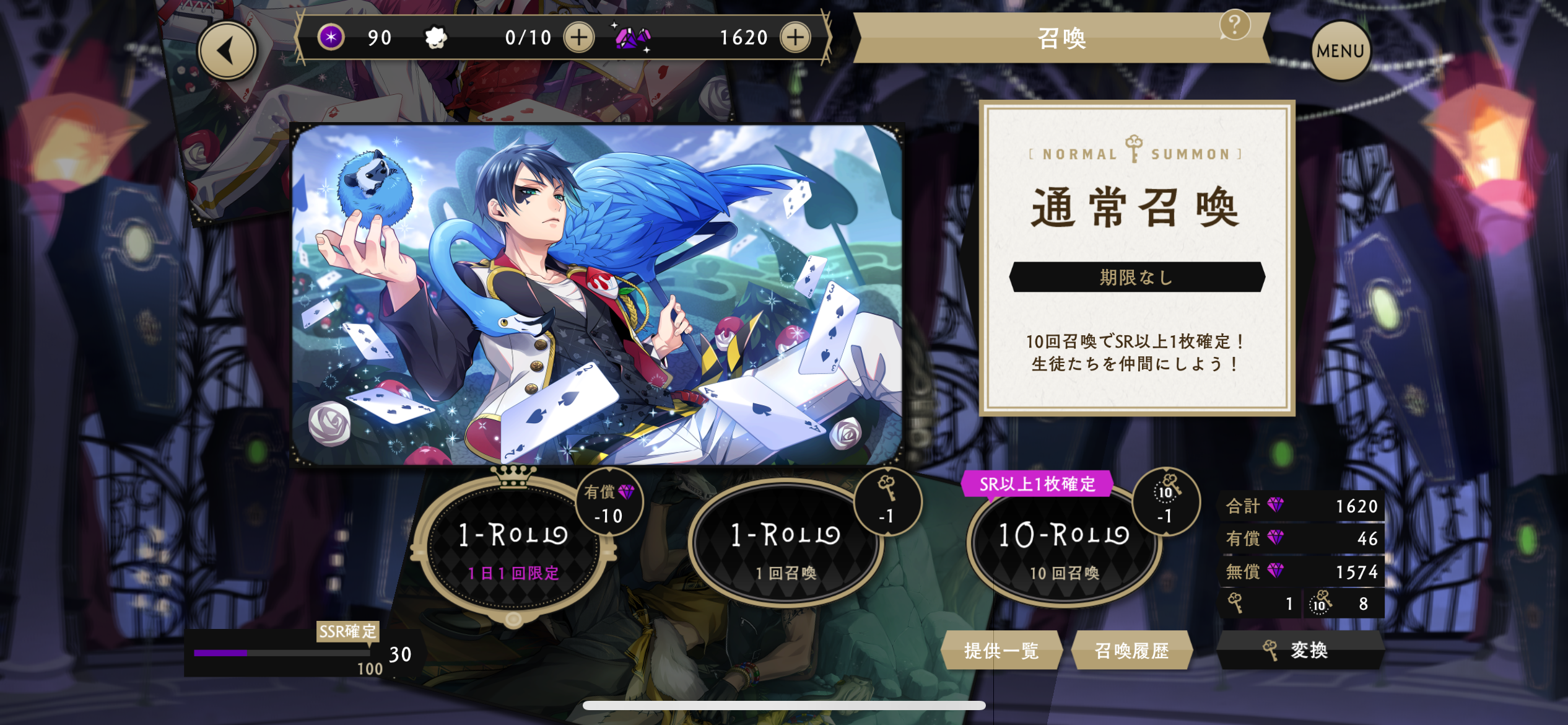Add more summon keys with plus
1568x725 pixels.
(579, 38)
